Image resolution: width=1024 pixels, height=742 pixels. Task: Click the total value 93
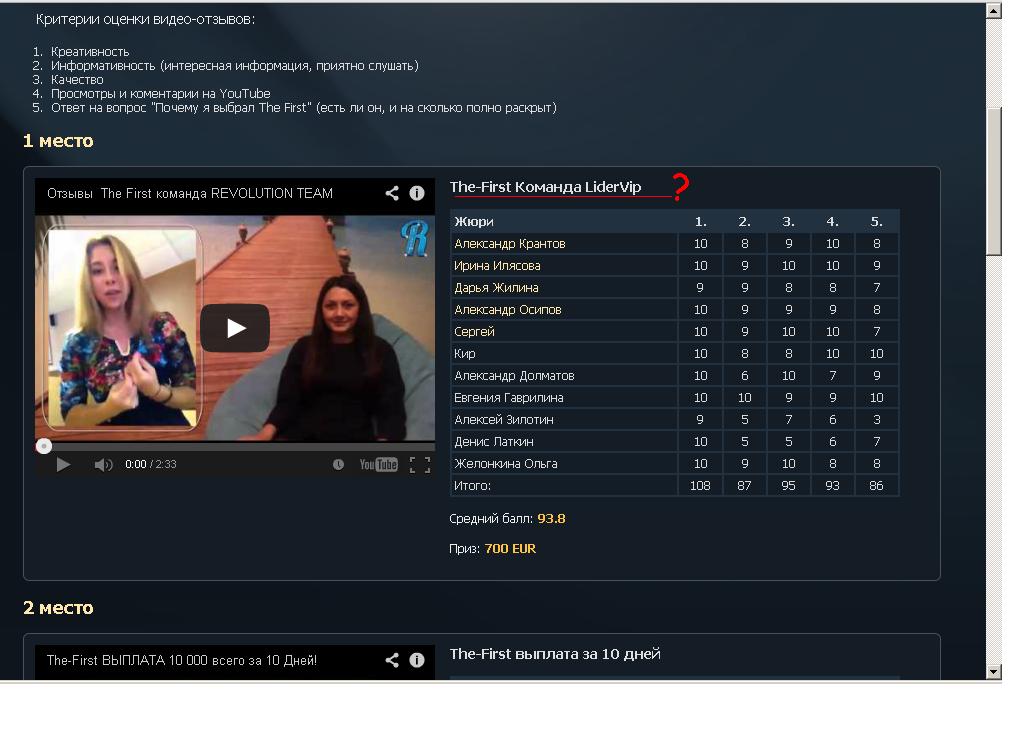(832, 485)
